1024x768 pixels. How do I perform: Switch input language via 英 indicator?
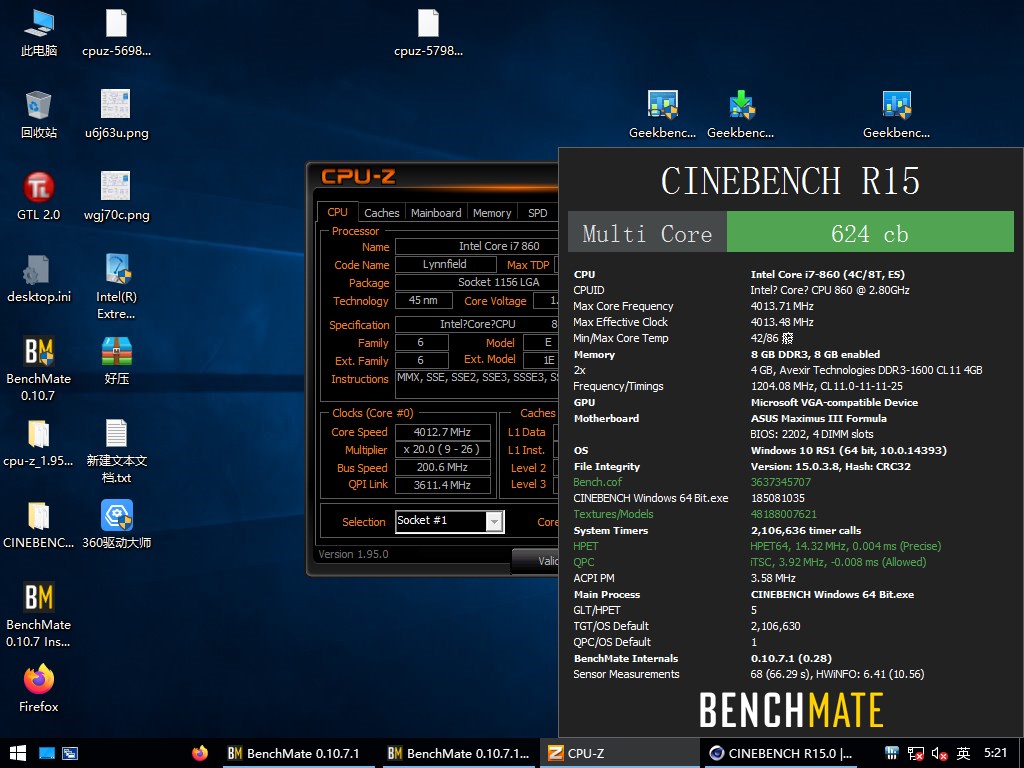click(963, 753)
